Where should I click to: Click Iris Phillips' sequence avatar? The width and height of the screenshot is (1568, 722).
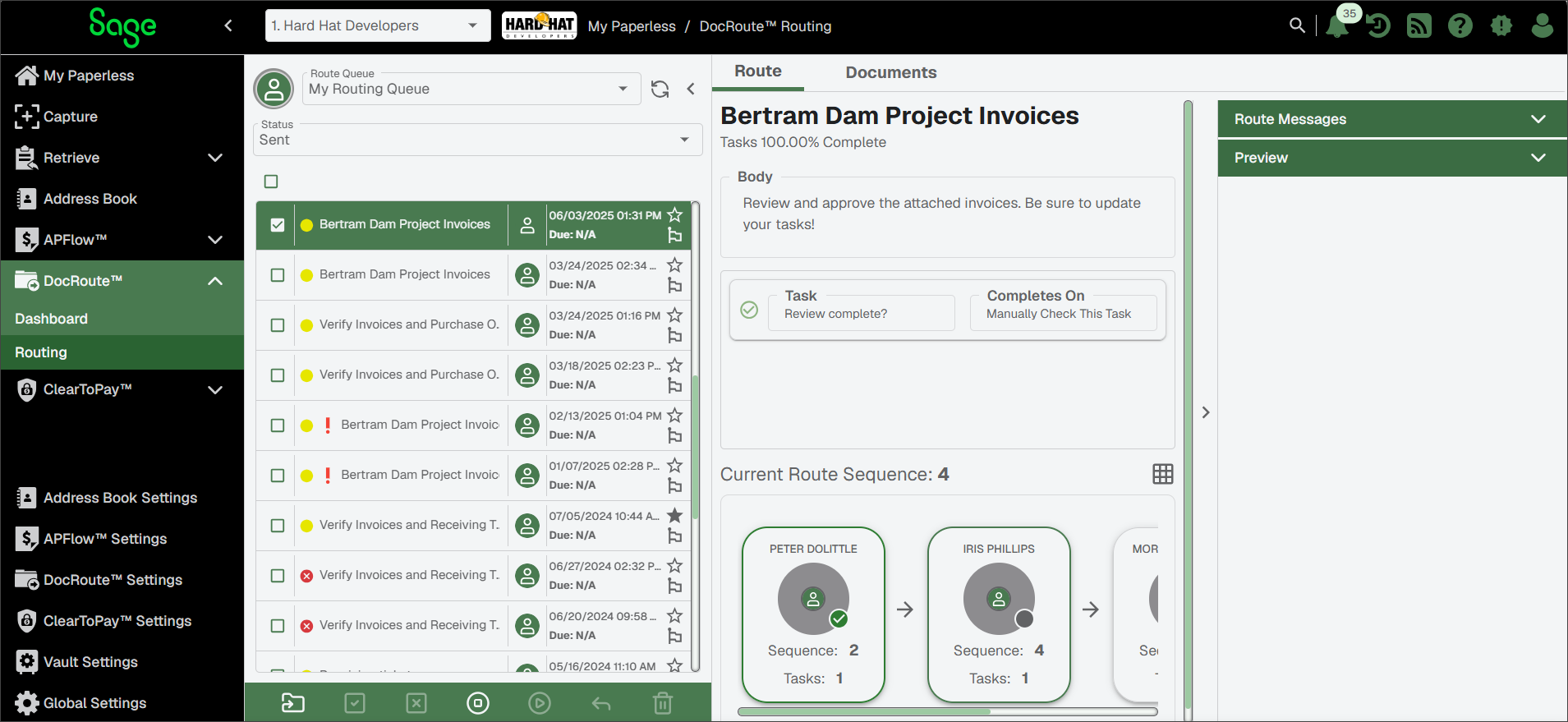tap(999, 599)
